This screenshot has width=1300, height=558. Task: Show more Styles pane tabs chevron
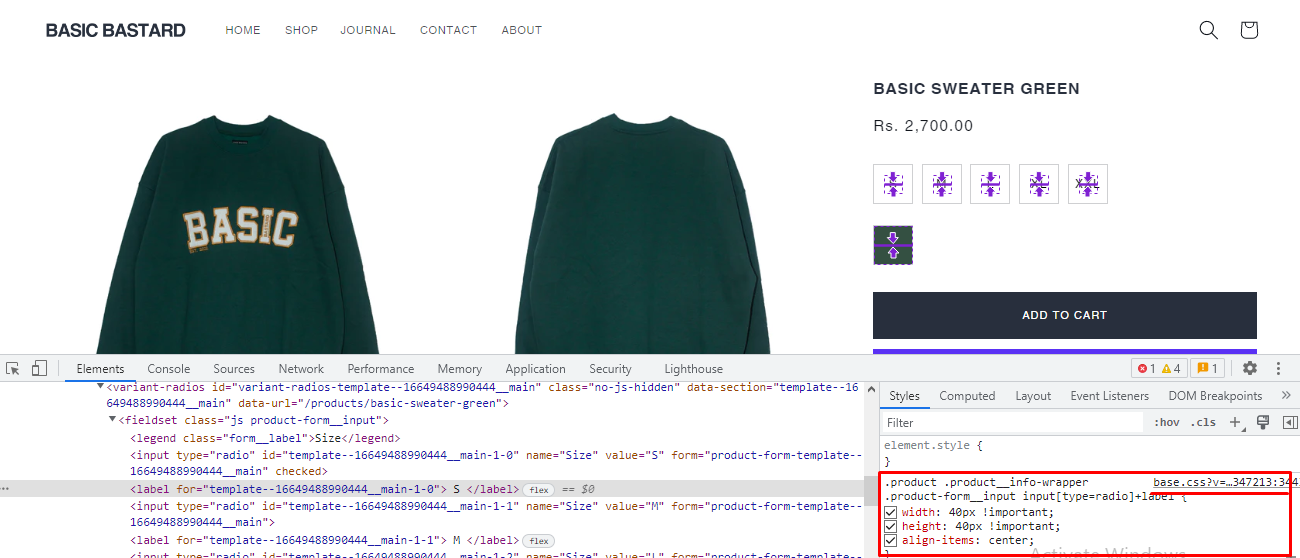1286,395
